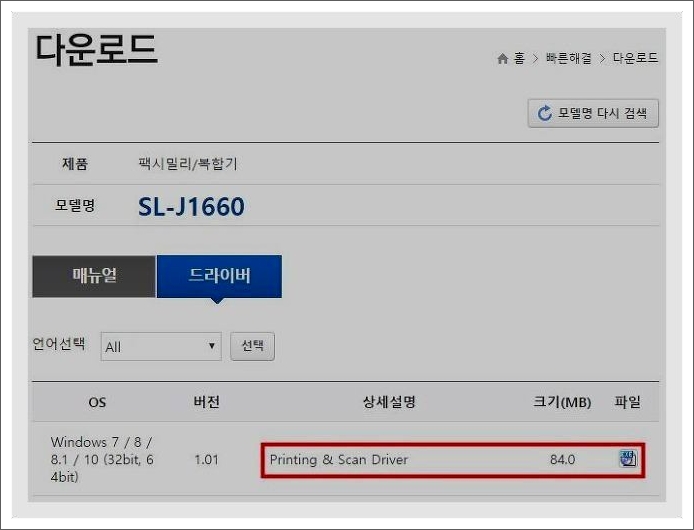Switch to the 매뉴얼 tab
694x530 pixels.
[x=94, y=276]
